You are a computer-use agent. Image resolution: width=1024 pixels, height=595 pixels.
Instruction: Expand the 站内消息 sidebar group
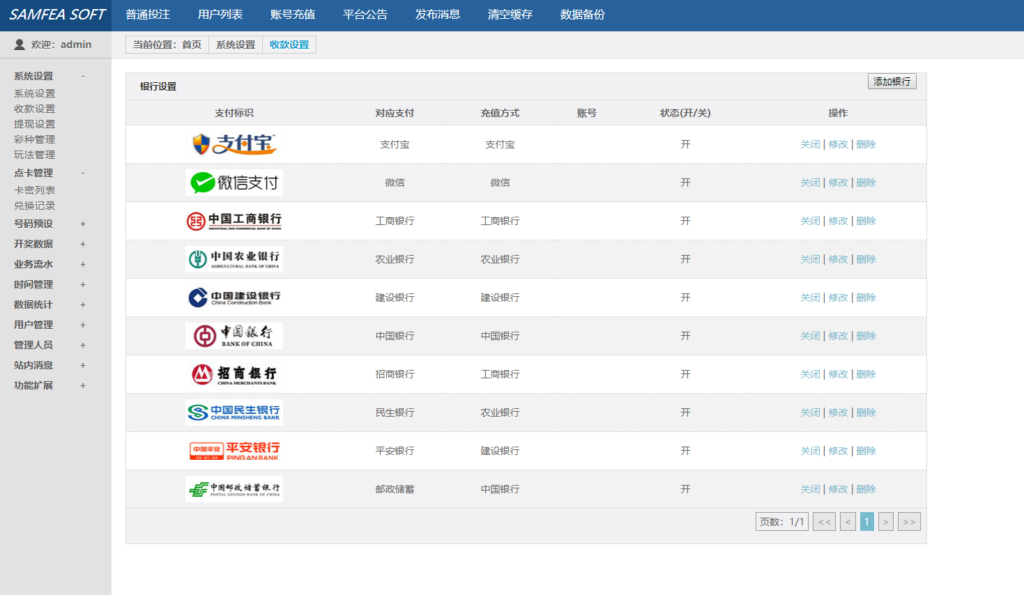pos(83,366)
